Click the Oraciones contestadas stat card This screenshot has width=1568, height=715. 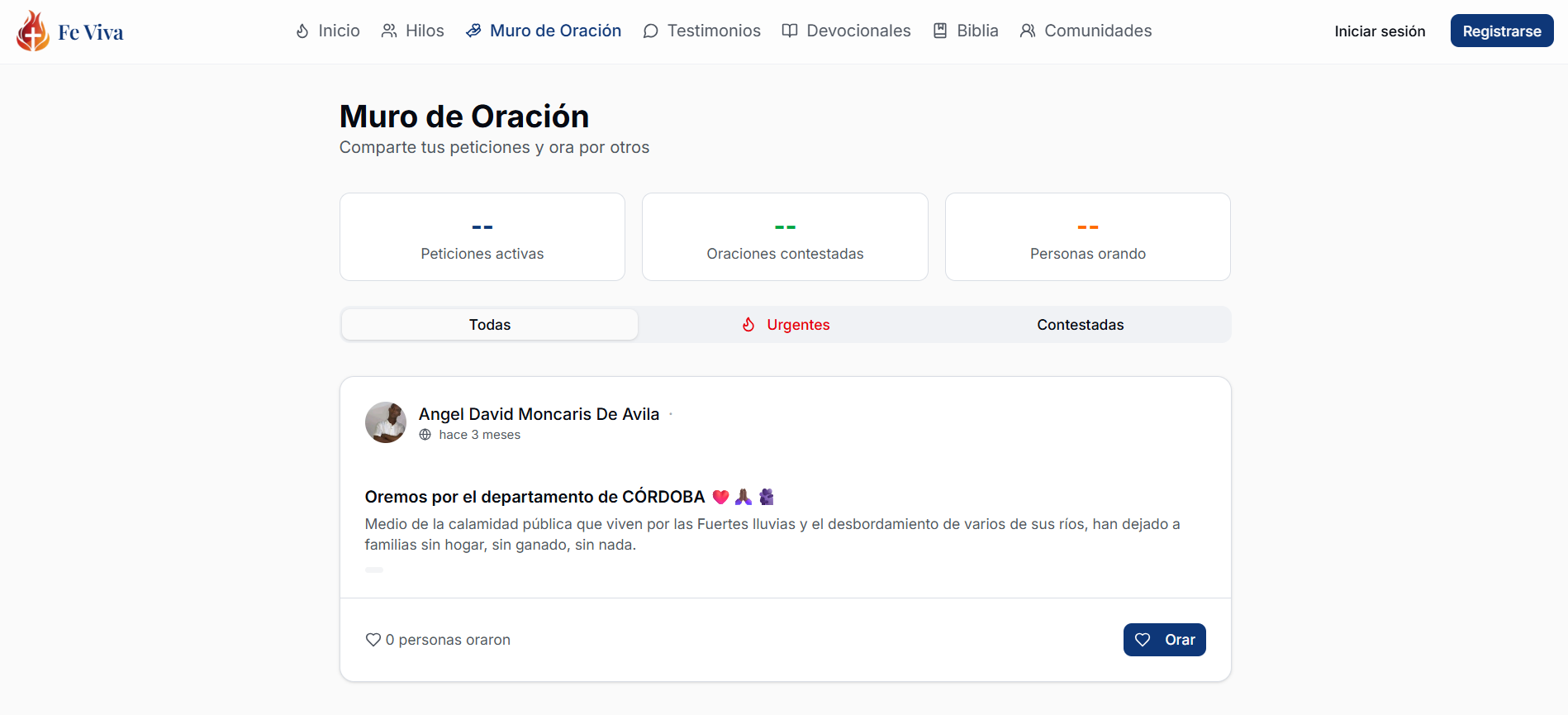coord(785,236)
